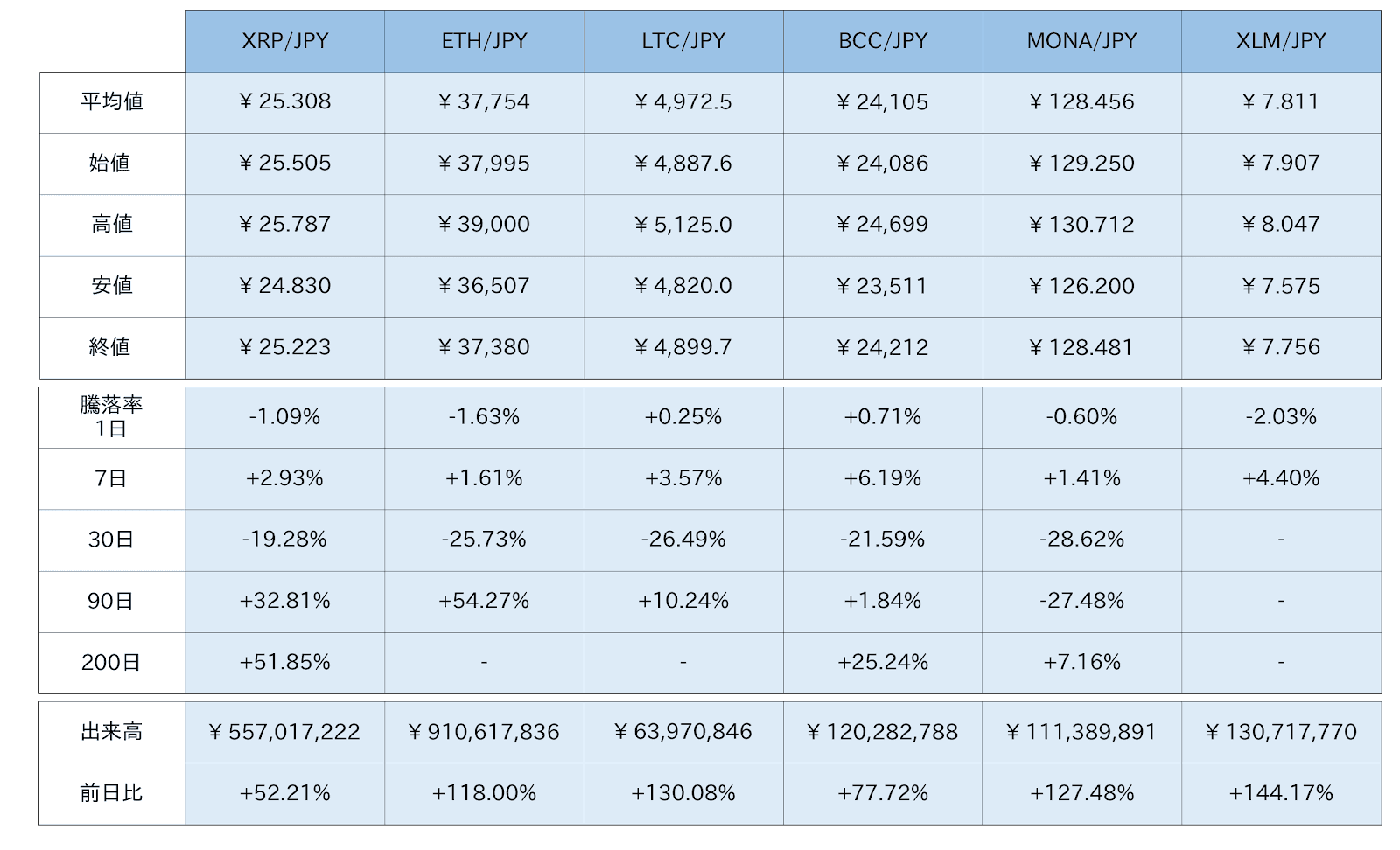Click the MONA/JPY column header
Viewport: 1400px width, 850px height.
coord(1081,41)
